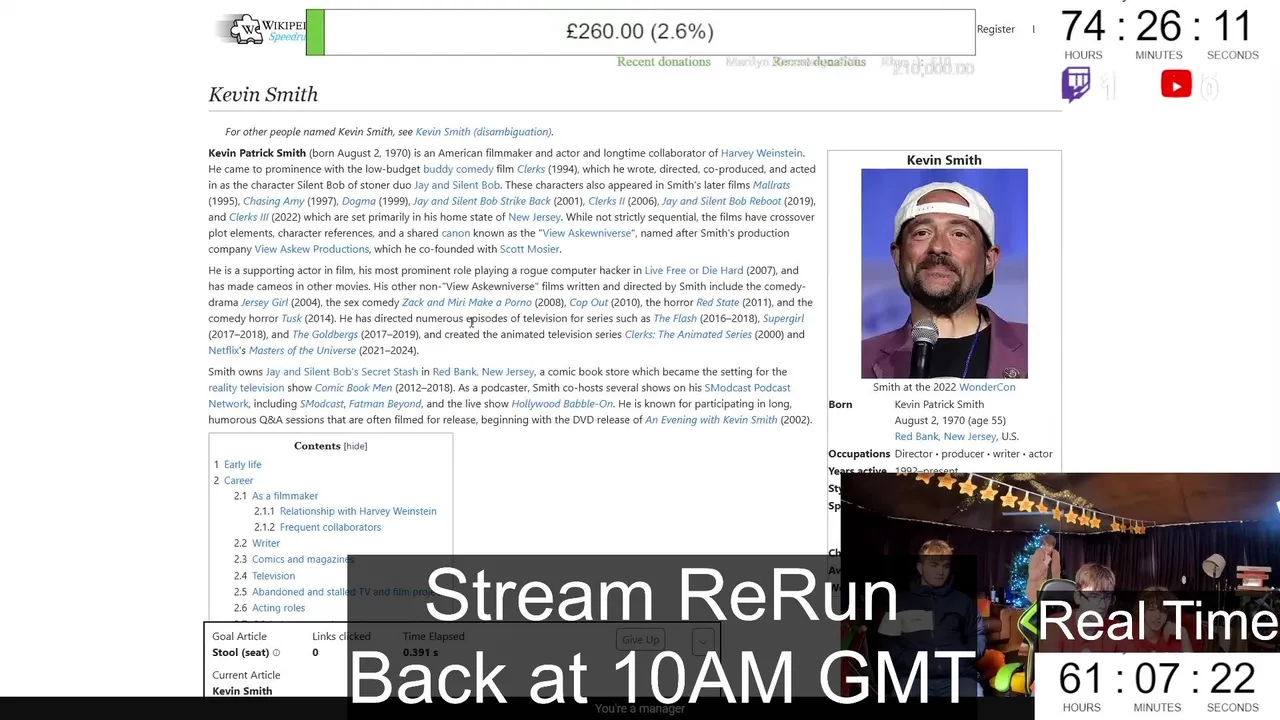Open Jay and Silent Bob Reboot link
This screenshot has height=720, width=1280.
coord(721,201)
